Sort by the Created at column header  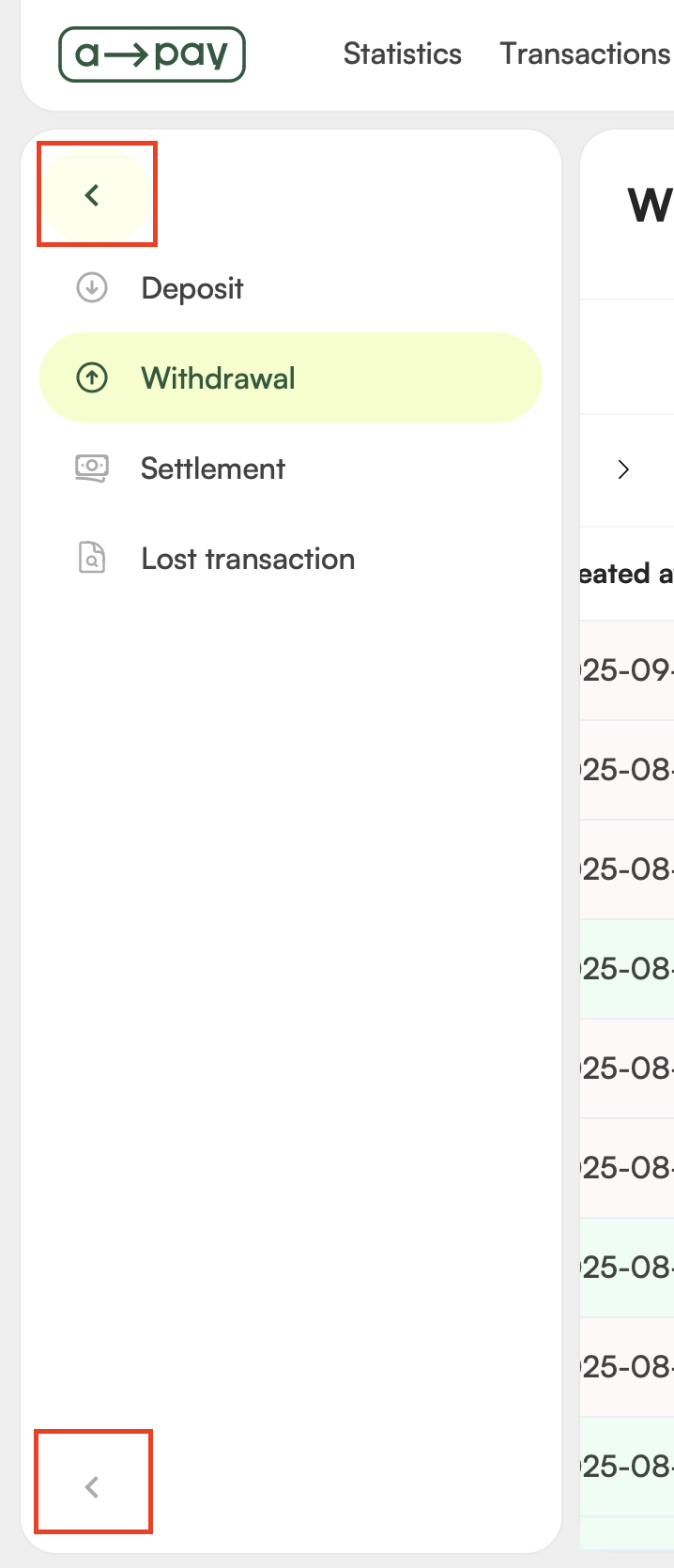coord(627,574)
